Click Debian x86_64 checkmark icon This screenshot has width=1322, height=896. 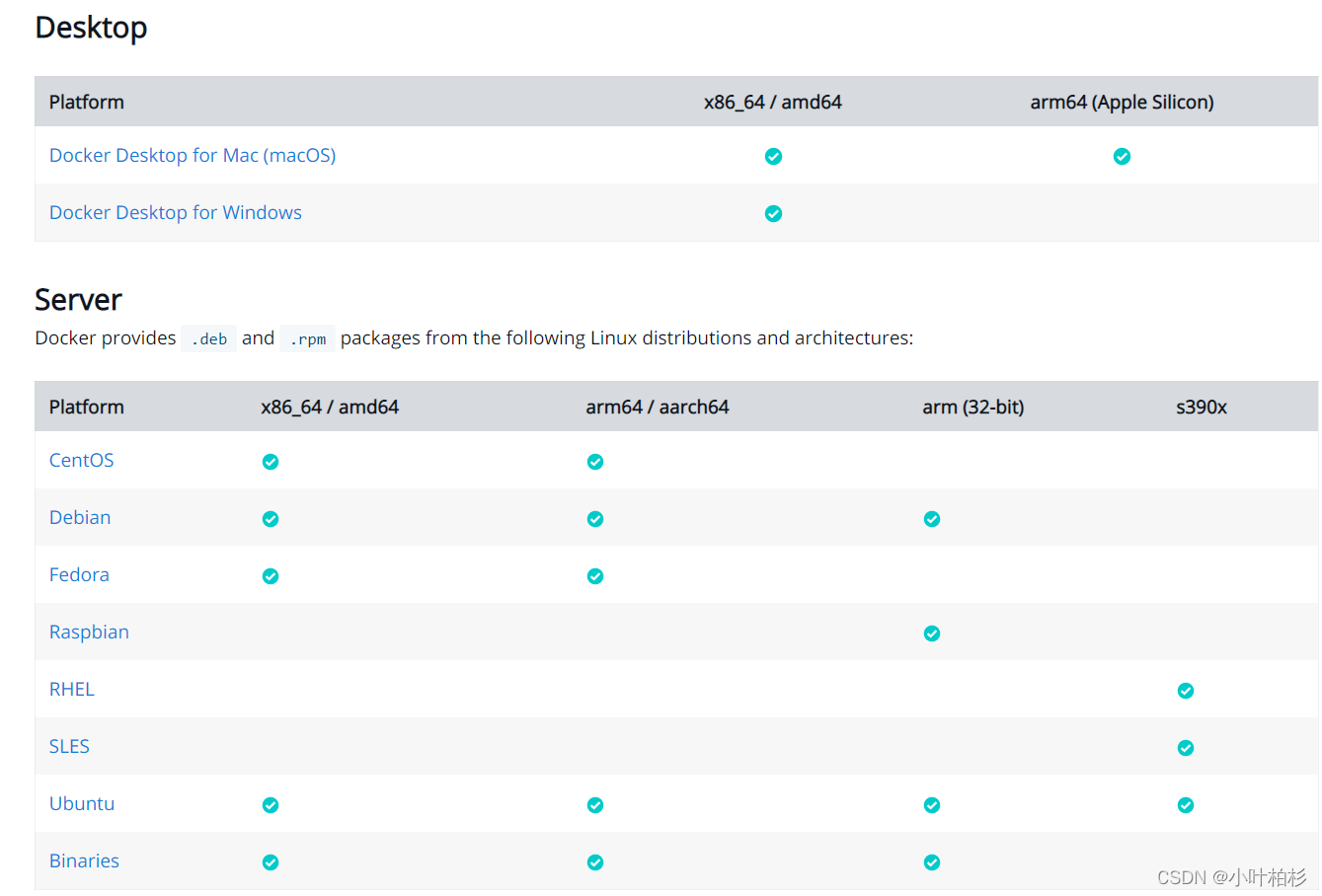click(271, 519)
